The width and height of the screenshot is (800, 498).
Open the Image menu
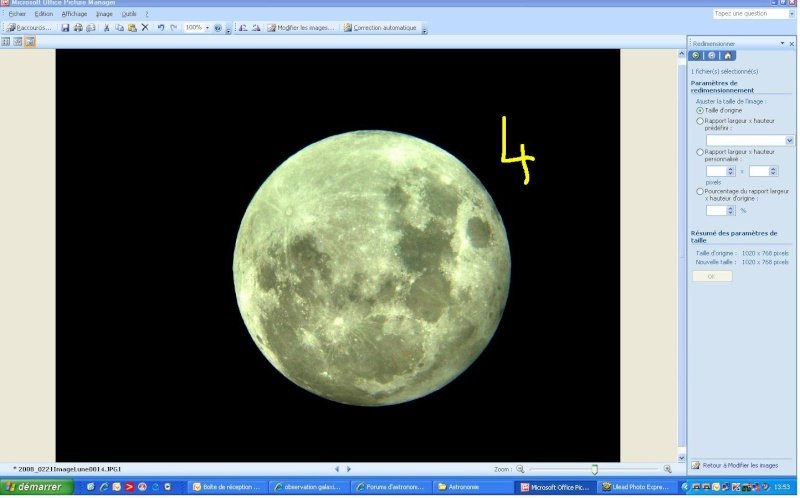105,14
